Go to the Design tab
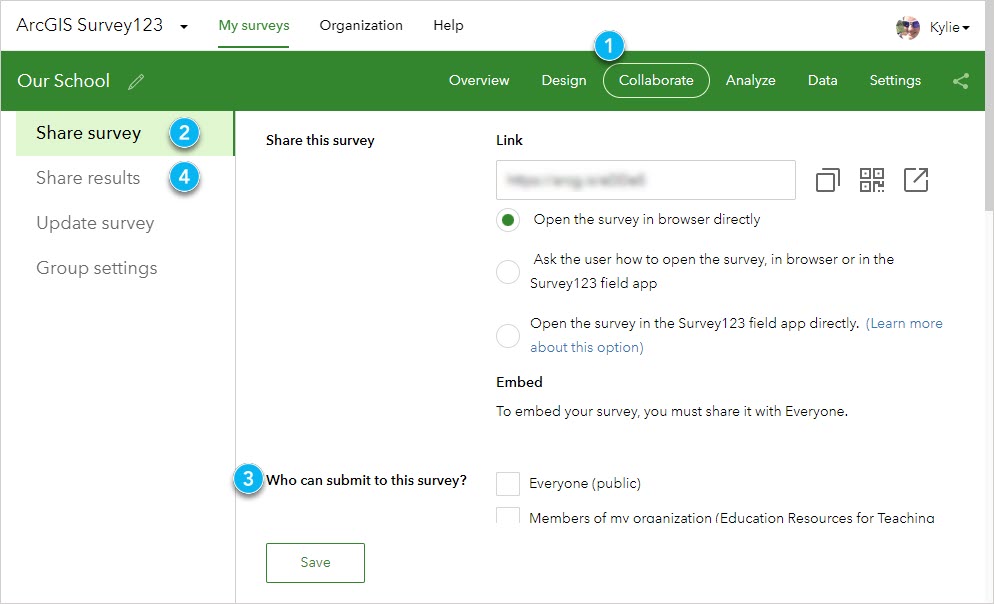 click(x=563, y=81)
